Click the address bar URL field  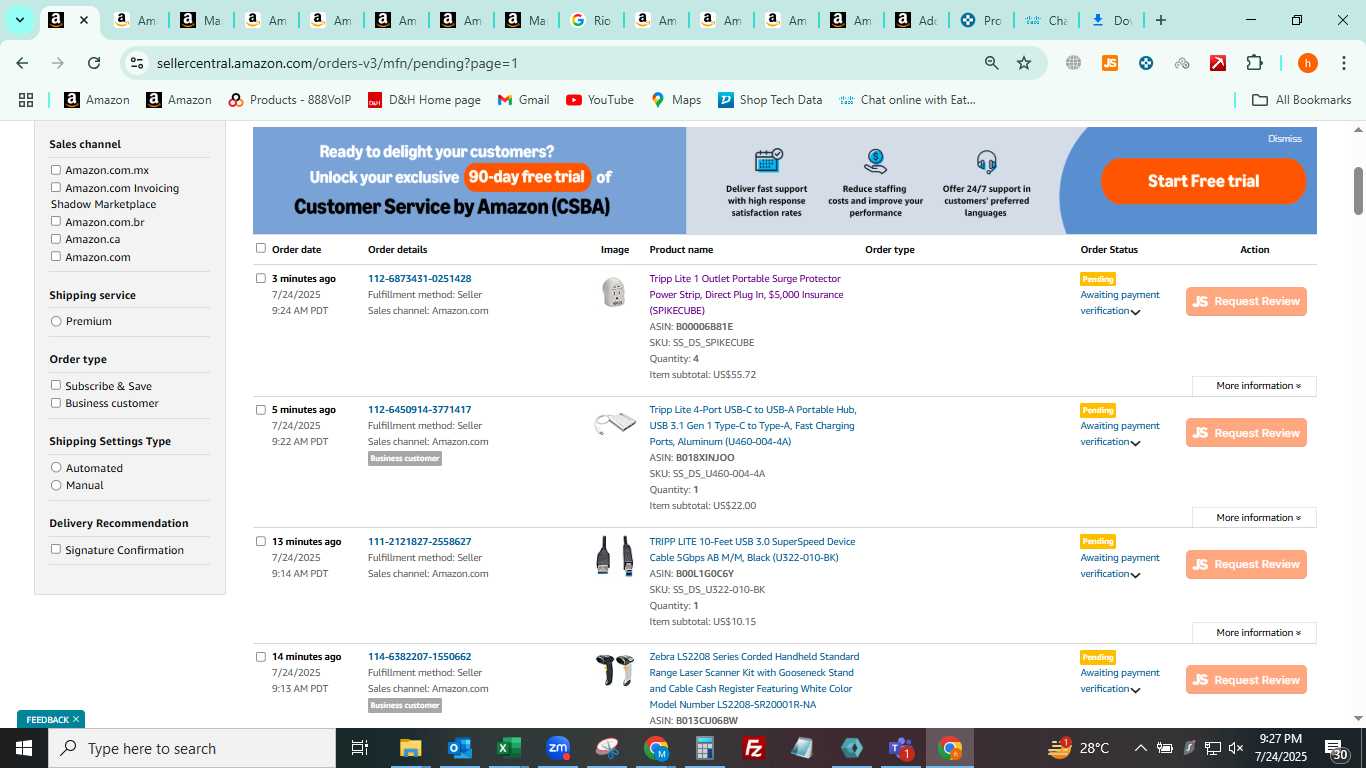pos(560,63)
